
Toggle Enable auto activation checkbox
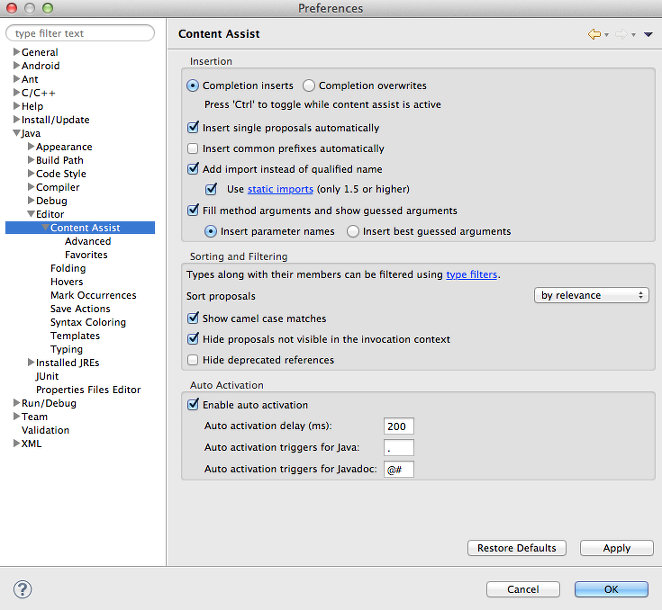(x=193, y=404)
